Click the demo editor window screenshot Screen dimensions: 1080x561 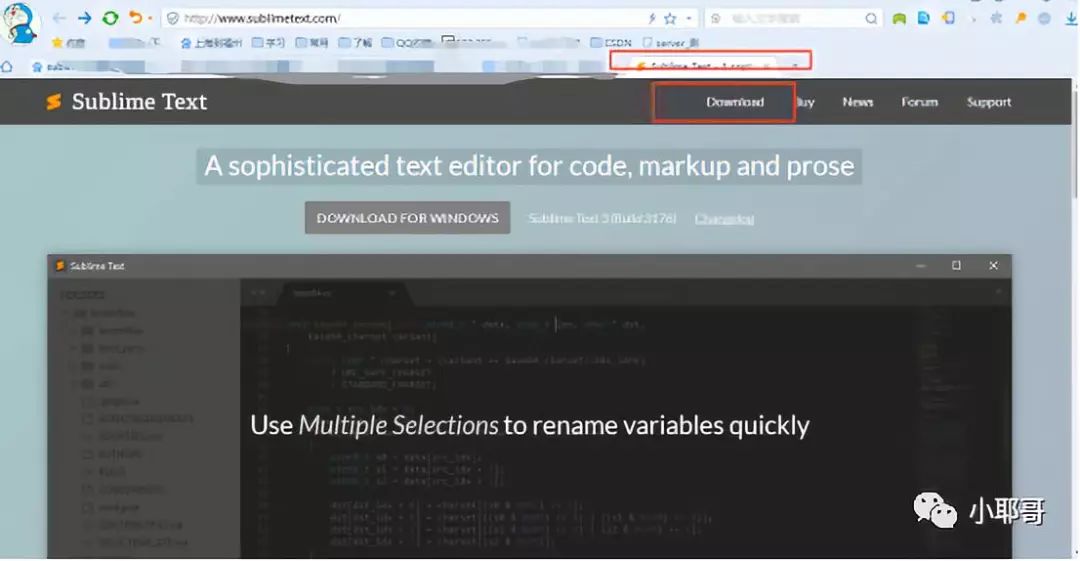(529, 407)
